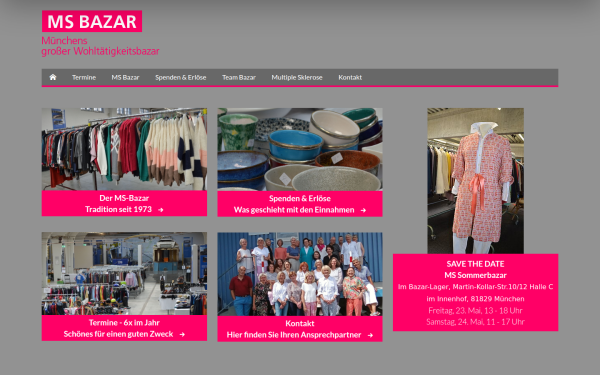Click the Termine - 6x im Jahr link
Viewport: 600px width, 375px height.
coord(124,328)
